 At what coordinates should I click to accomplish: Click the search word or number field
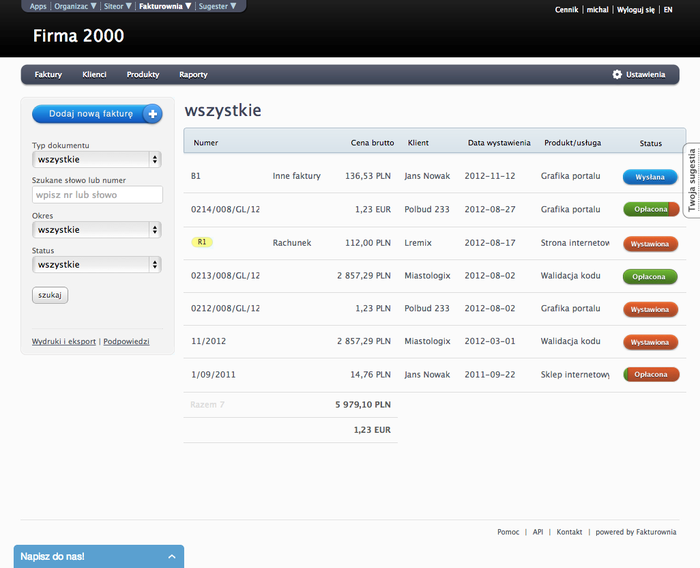click(x=97, y=195)
